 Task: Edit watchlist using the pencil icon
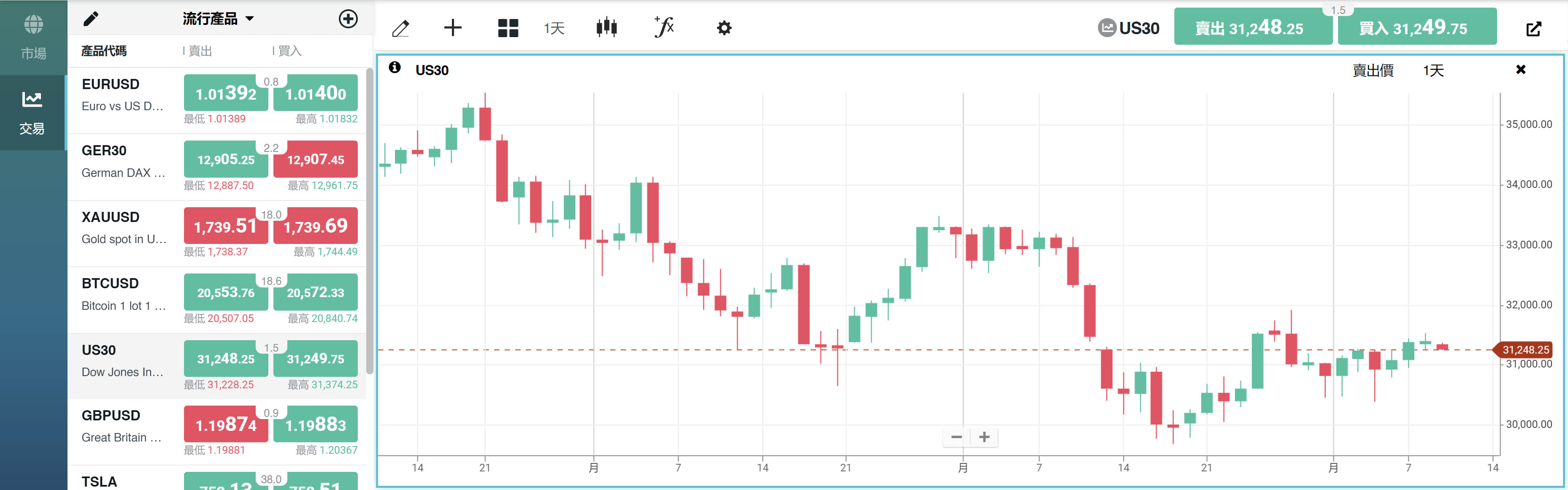(x=91, y=18)
